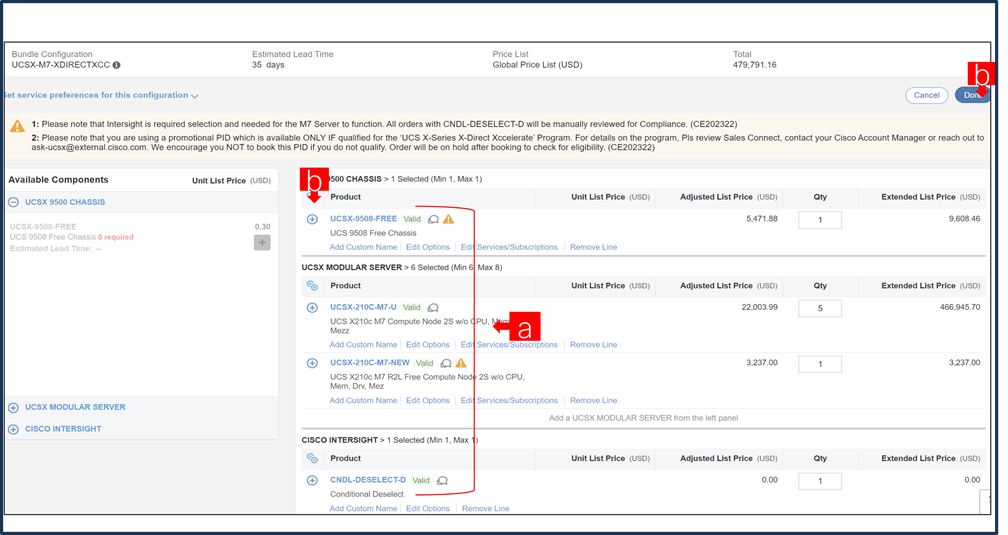Click the Qty field for UCSX-210C-M7-NEW
This screenshot has height=535, width=1008.
pos(820,364)
